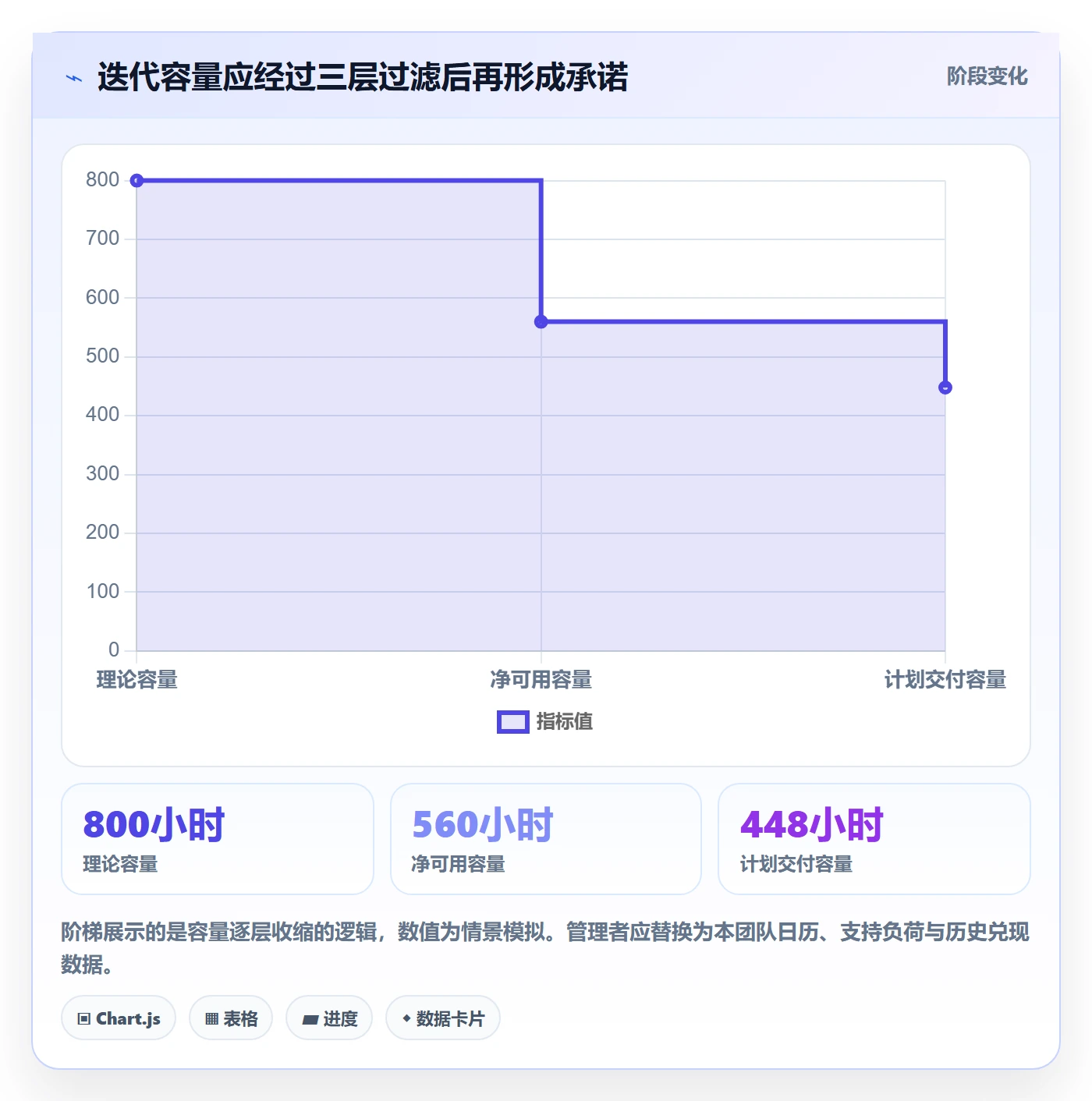The height and width of the screenshot is (1101, 1092).
Task: Click the lightning icon beside the title
Action: tap(74, 78)
